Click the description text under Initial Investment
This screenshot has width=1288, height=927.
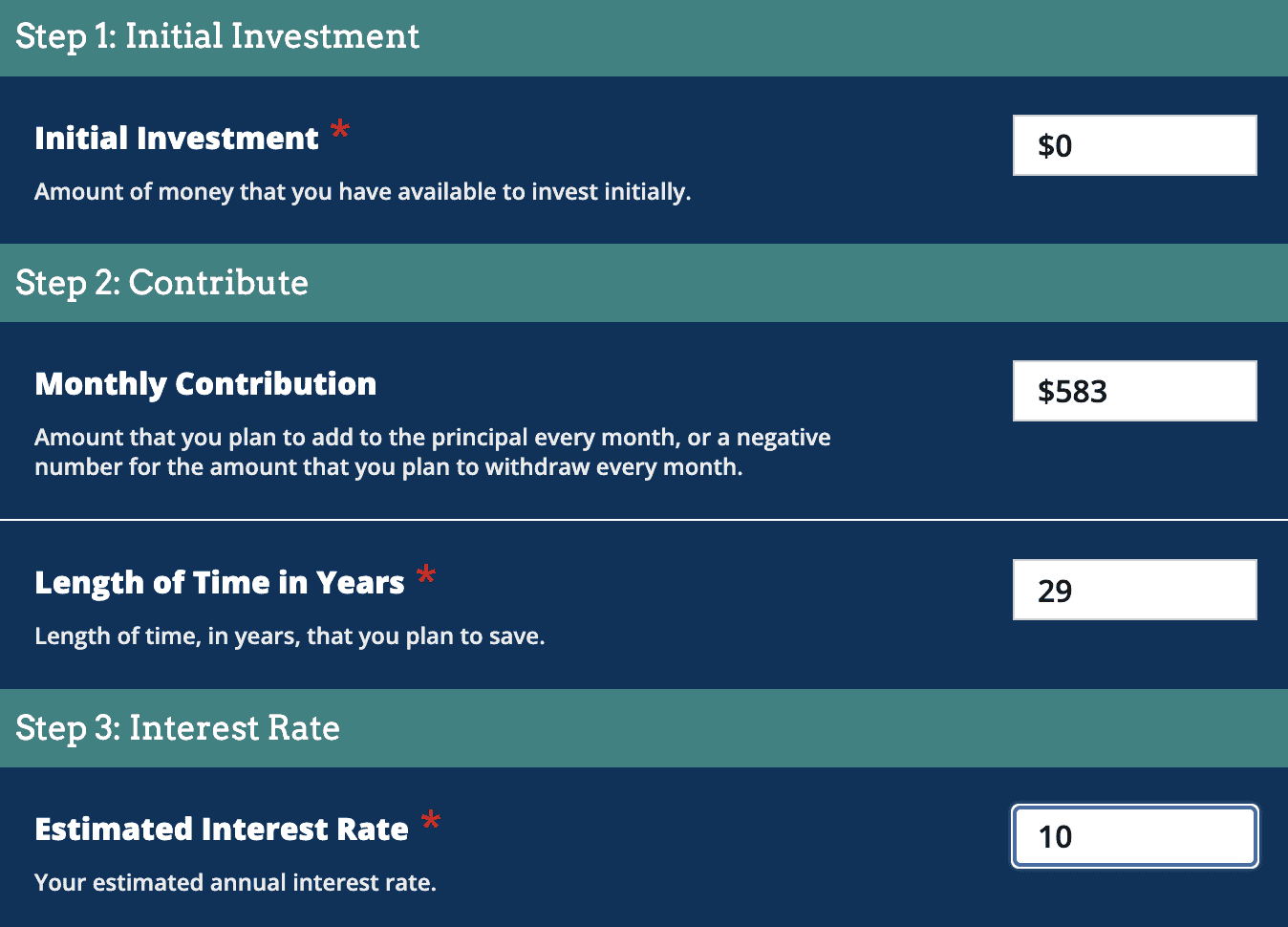pos(363,191)
